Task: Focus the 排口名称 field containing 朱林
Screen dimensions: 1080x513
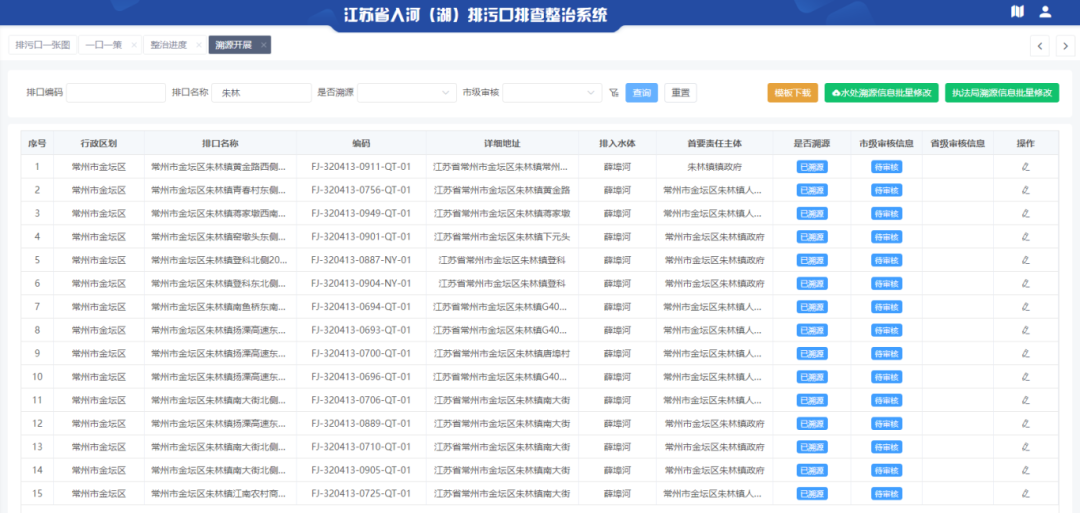Action: tap(262, 93)
